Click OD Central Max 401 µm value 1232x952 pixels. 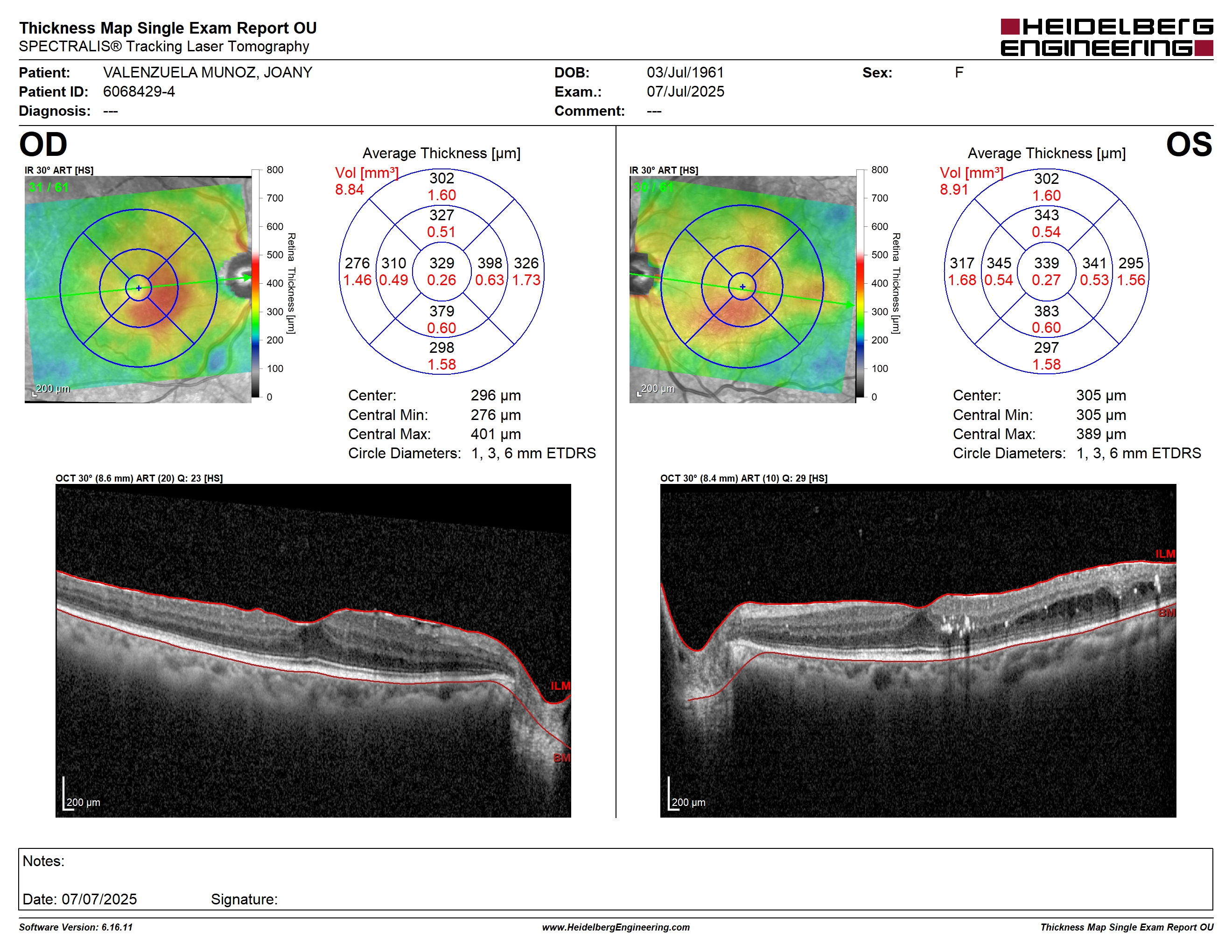pyautogui.click(x=496, y=434)
